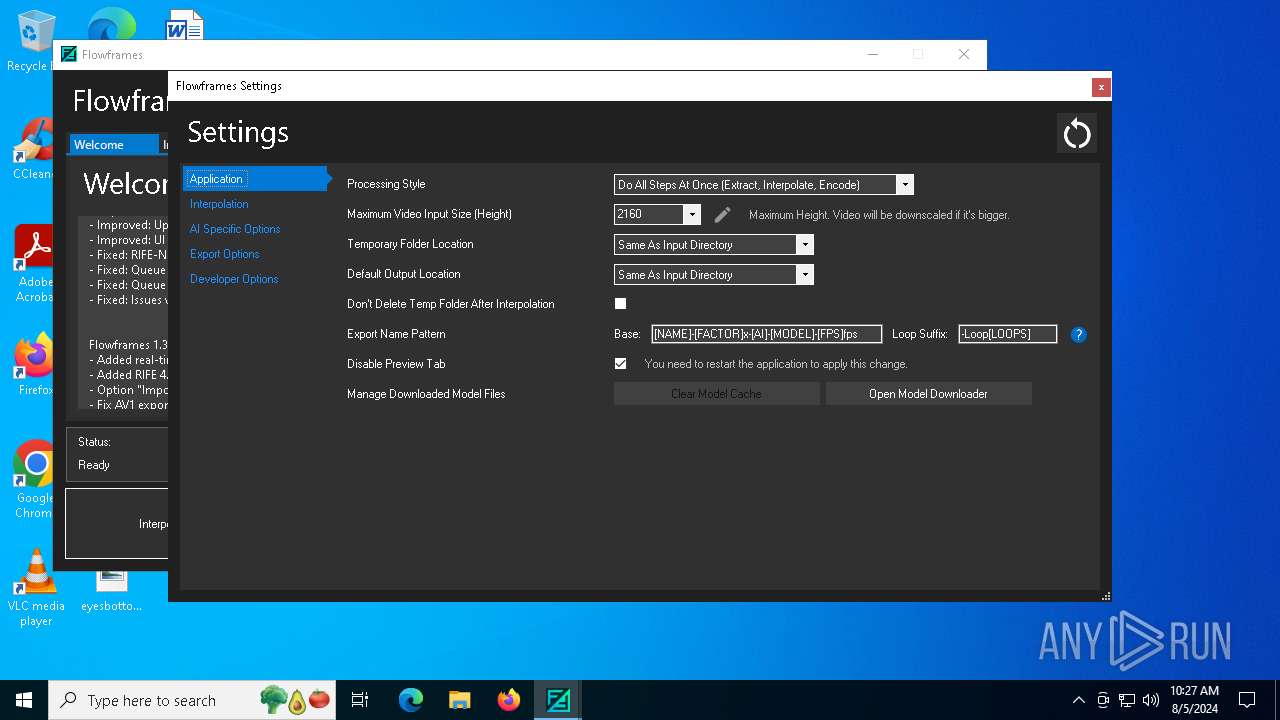Open the Windows Start menu
This screenshot has height=720, width=1280.
(x=24, y=700)
